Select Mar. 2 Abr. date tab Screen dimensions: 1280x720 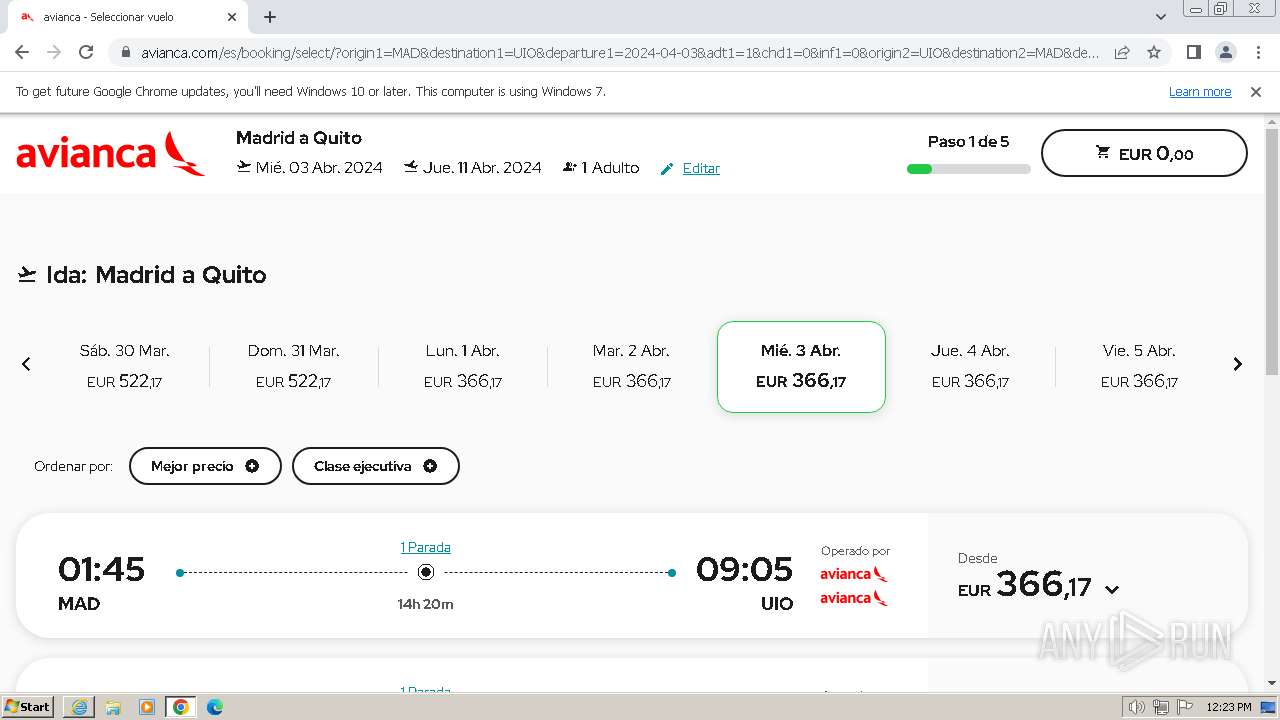[x=632, y=366]
